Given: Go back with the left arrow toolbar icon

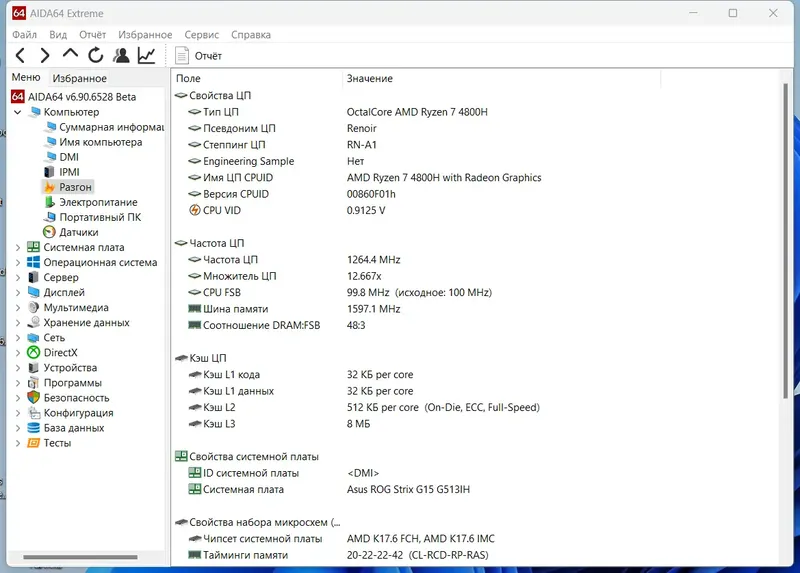Looking at the screenshot, I should (x=20, y=55).
